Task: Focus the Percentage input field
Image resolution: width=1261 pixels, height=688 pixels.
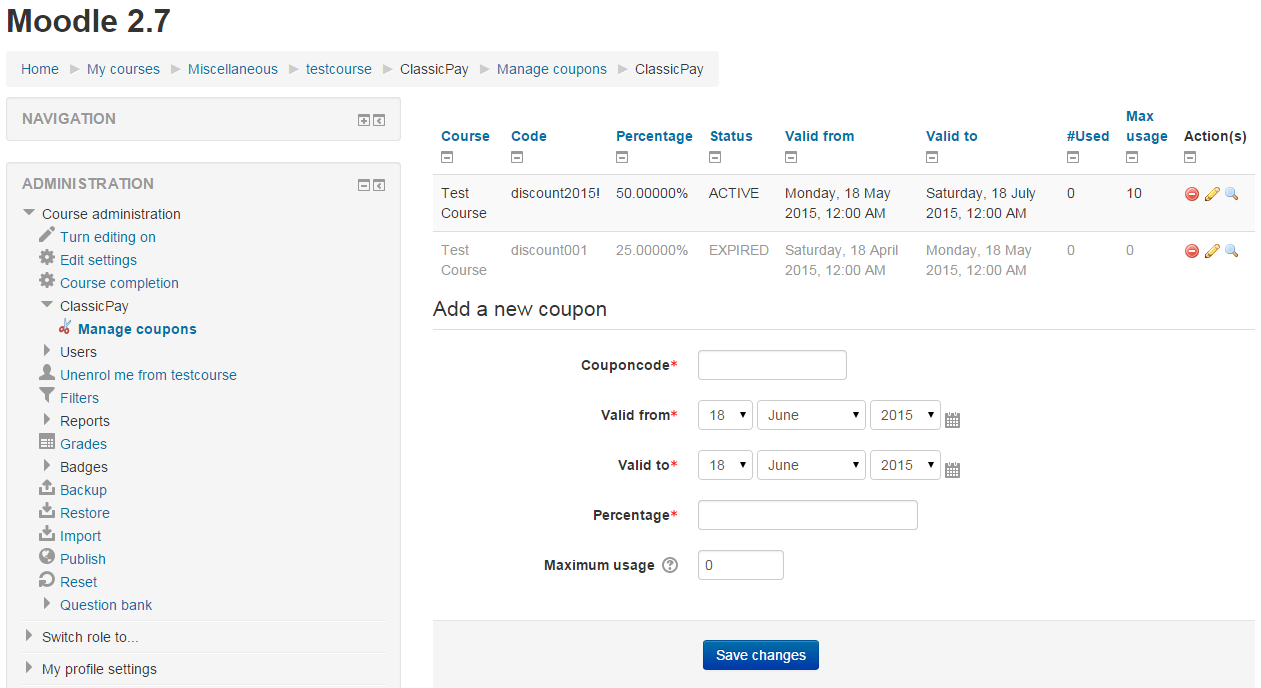Action: pos(808,515)
